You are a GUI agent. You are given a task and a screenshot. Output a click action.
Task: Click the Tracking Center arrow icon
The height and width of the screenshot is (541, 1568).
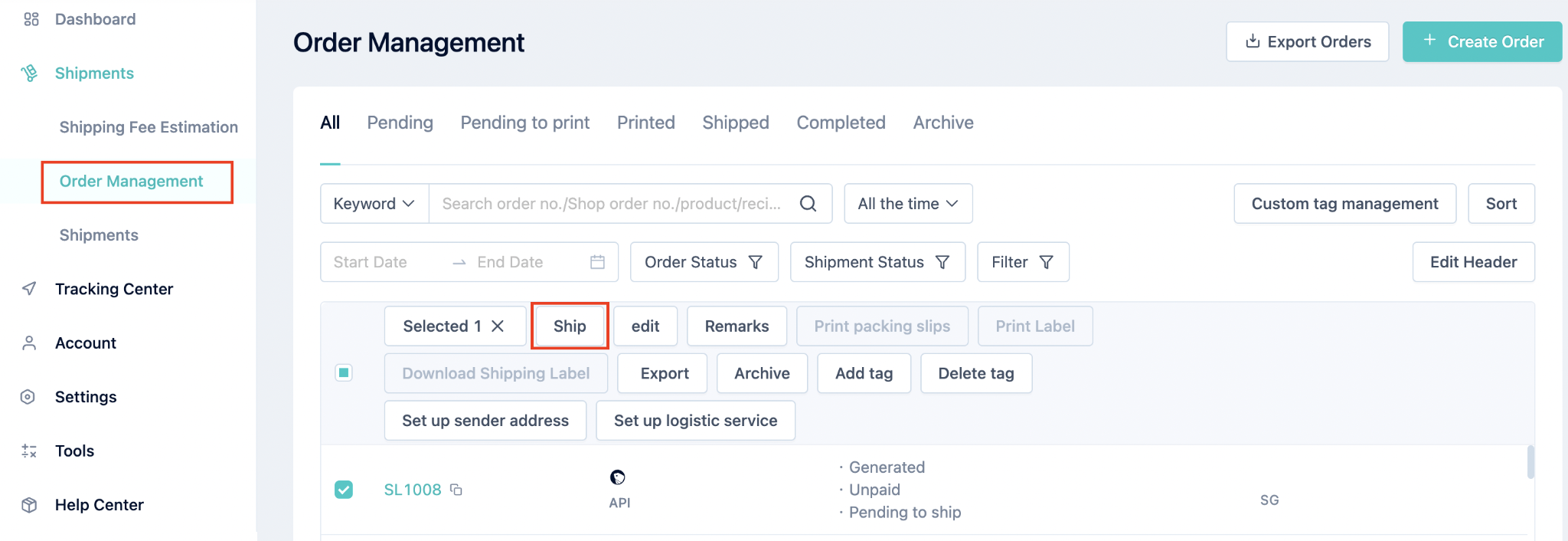[29, 289]
